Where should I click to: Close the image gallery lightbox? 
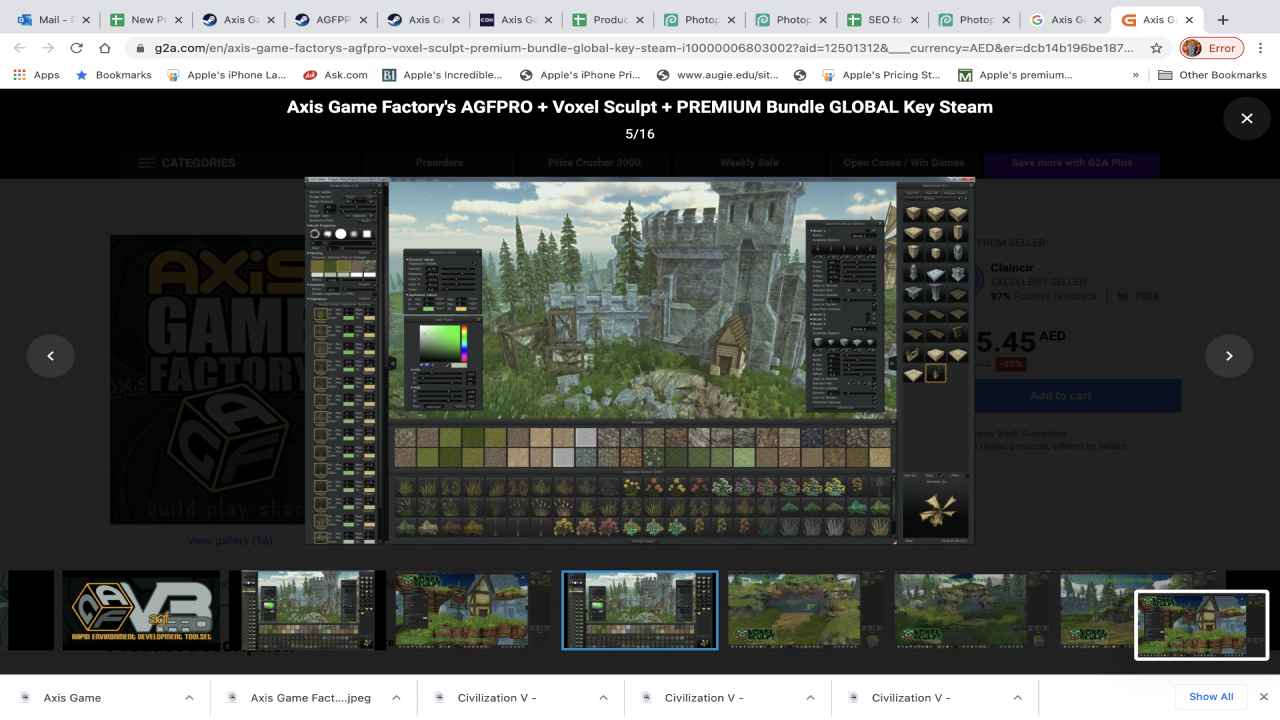pyautogui.click(x=1247, y=118)
